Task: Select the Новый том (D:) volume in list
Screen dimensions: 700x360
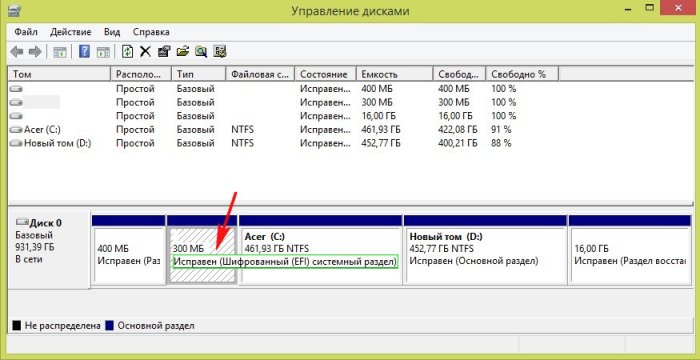Action: pyautogui.click(x=58, y=143)
